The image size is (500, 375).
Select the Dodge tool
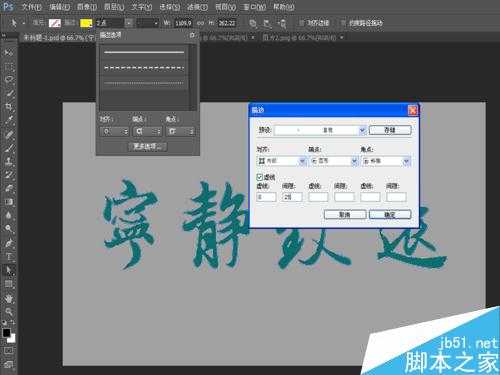click(x=9, y=229)
